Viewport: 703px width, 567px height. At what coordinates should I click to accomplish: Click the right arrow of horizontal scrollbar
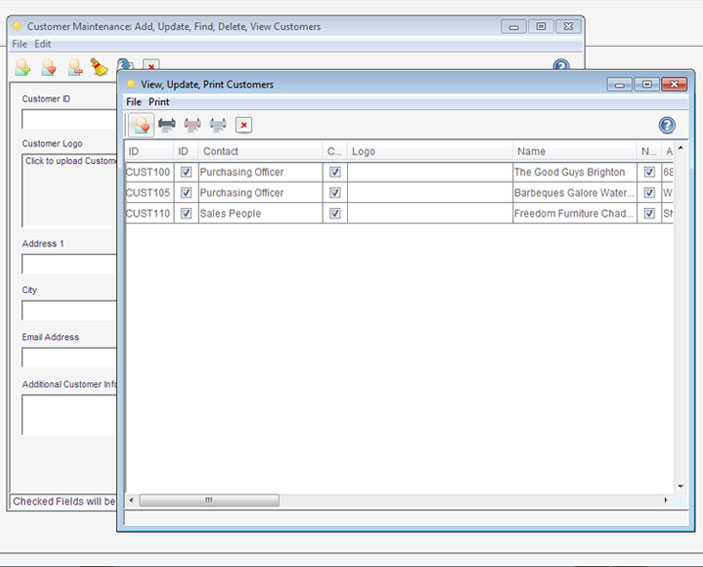tap(666, 500)
